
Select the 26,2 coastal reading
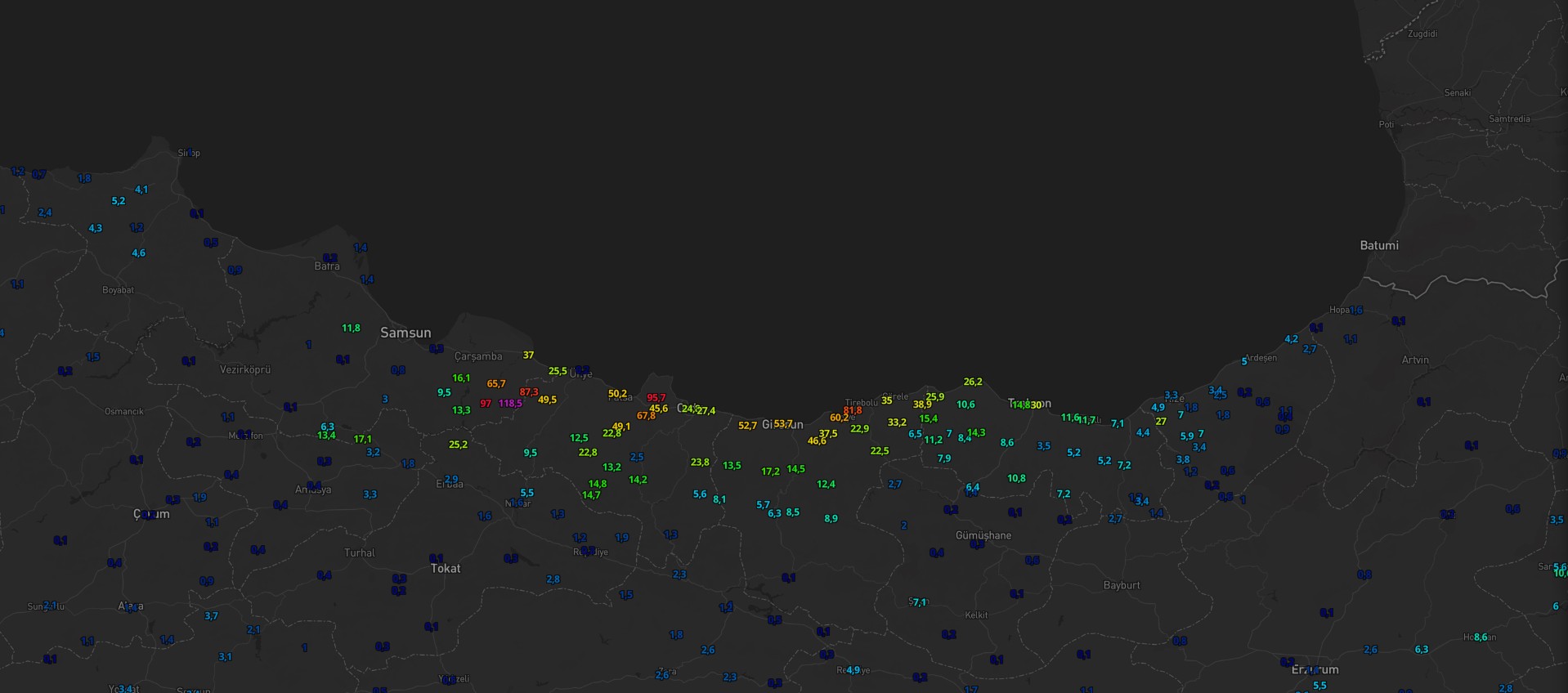973,382
